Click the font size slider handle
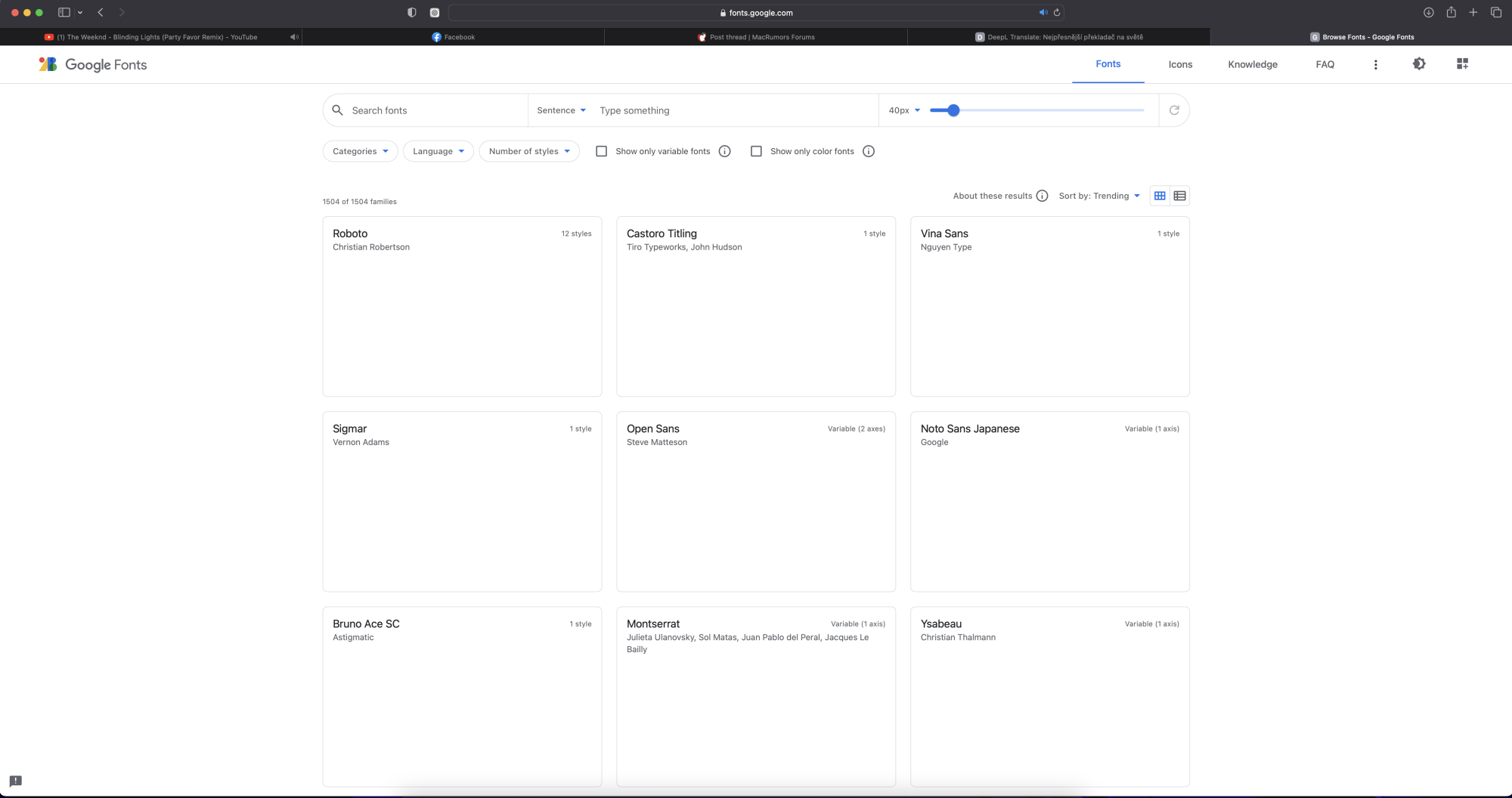1512x798 pixels. [953, 110]
